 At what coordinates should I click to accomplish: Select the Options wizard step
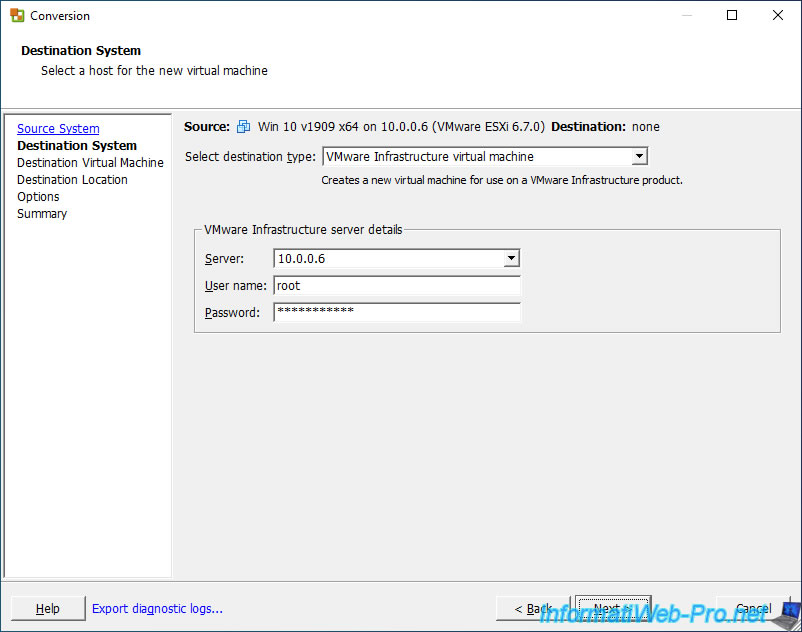click(38, 196)
